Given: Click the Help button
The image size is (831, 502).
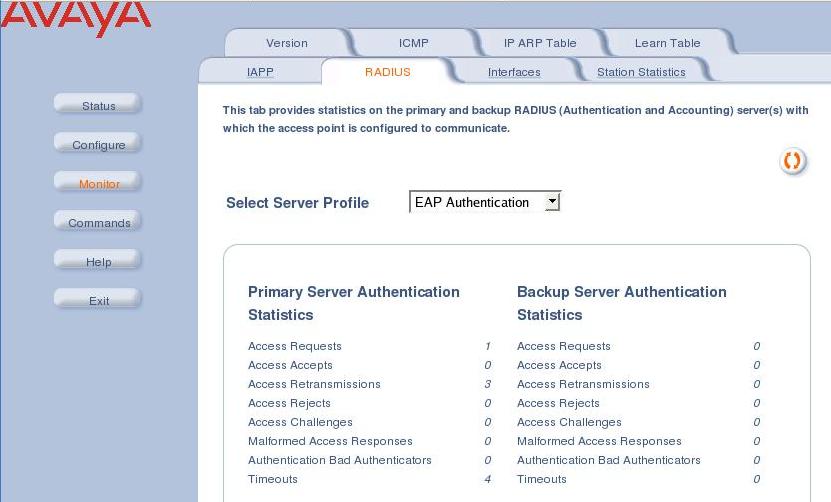Looking at the screenshot, I should [x=98, y=261].
